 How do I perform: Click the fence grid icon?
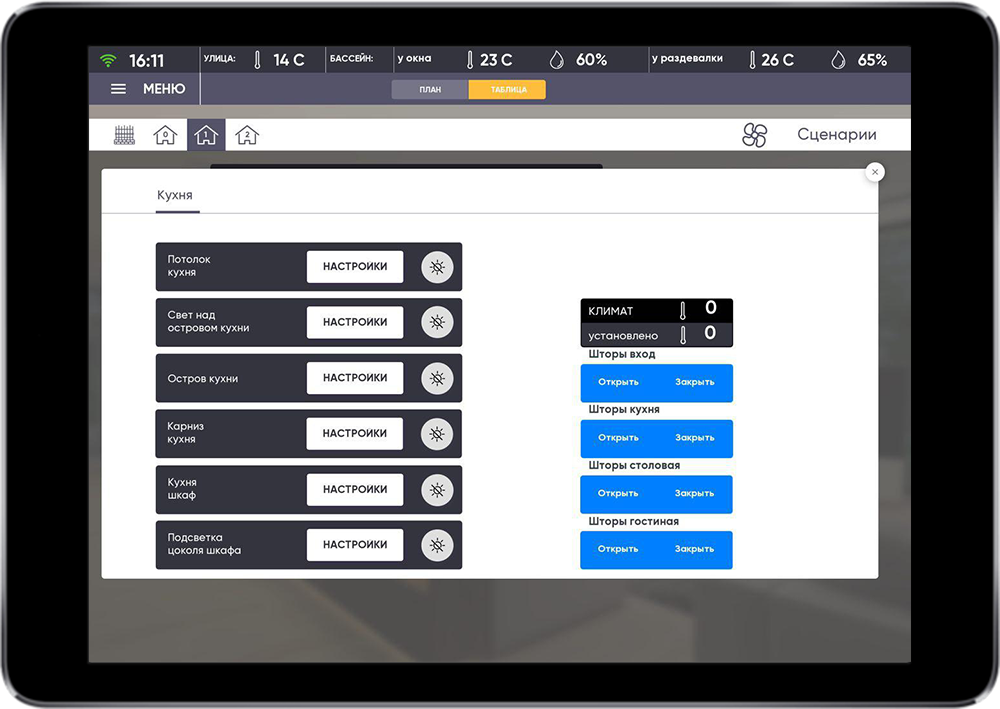pyautogui.click(x=124, y=135)
